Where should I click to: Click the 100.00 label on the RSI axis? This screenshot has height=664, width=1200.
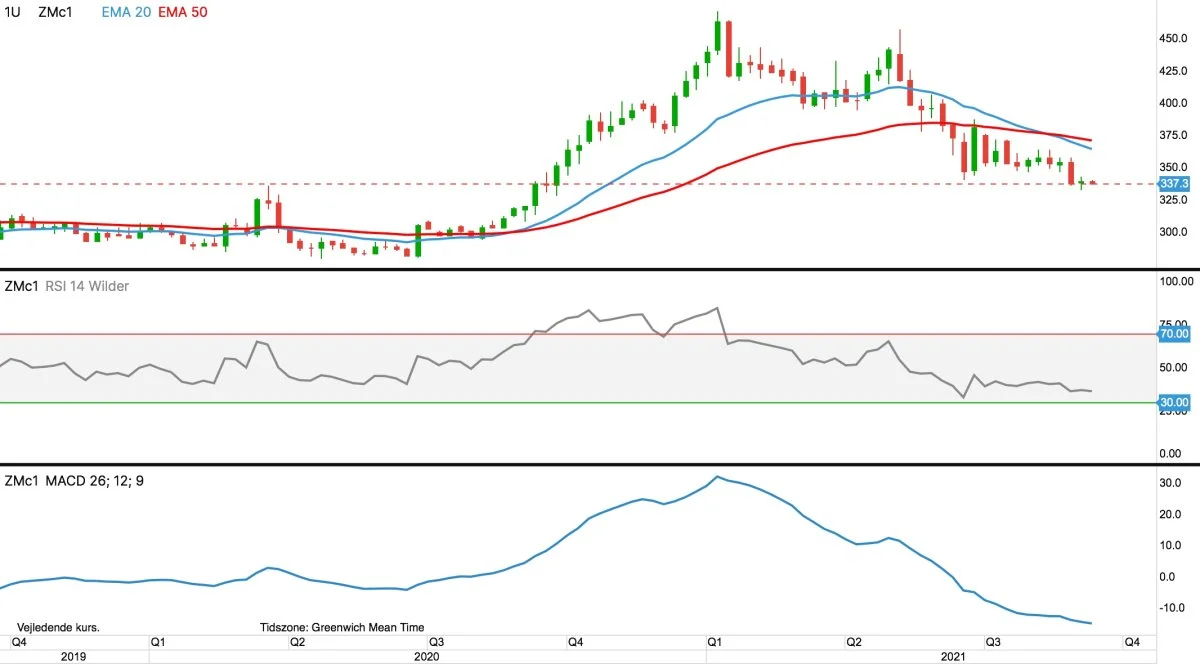point(1172,284)
